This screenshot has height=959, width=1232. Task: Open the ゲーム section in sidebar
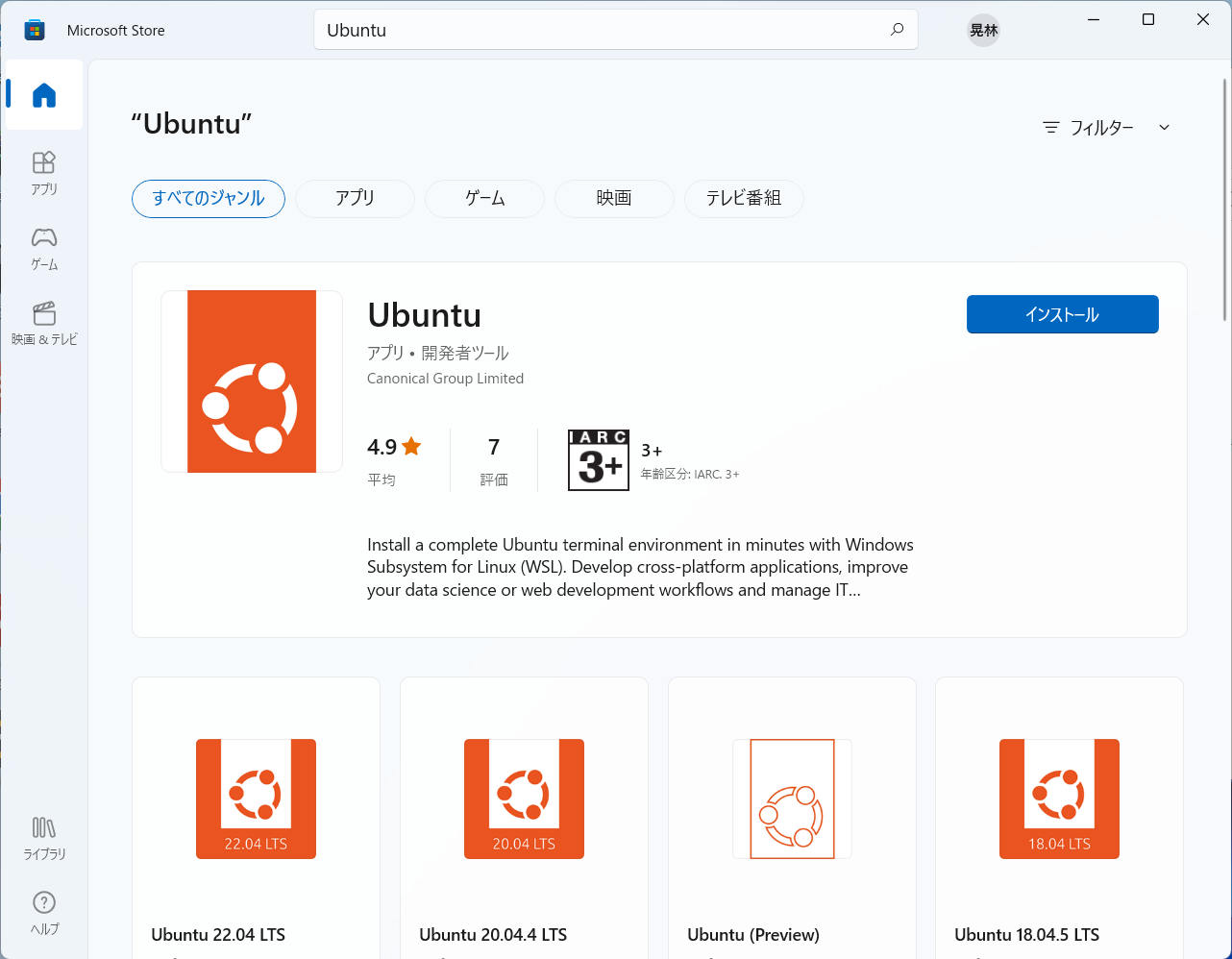44,248
